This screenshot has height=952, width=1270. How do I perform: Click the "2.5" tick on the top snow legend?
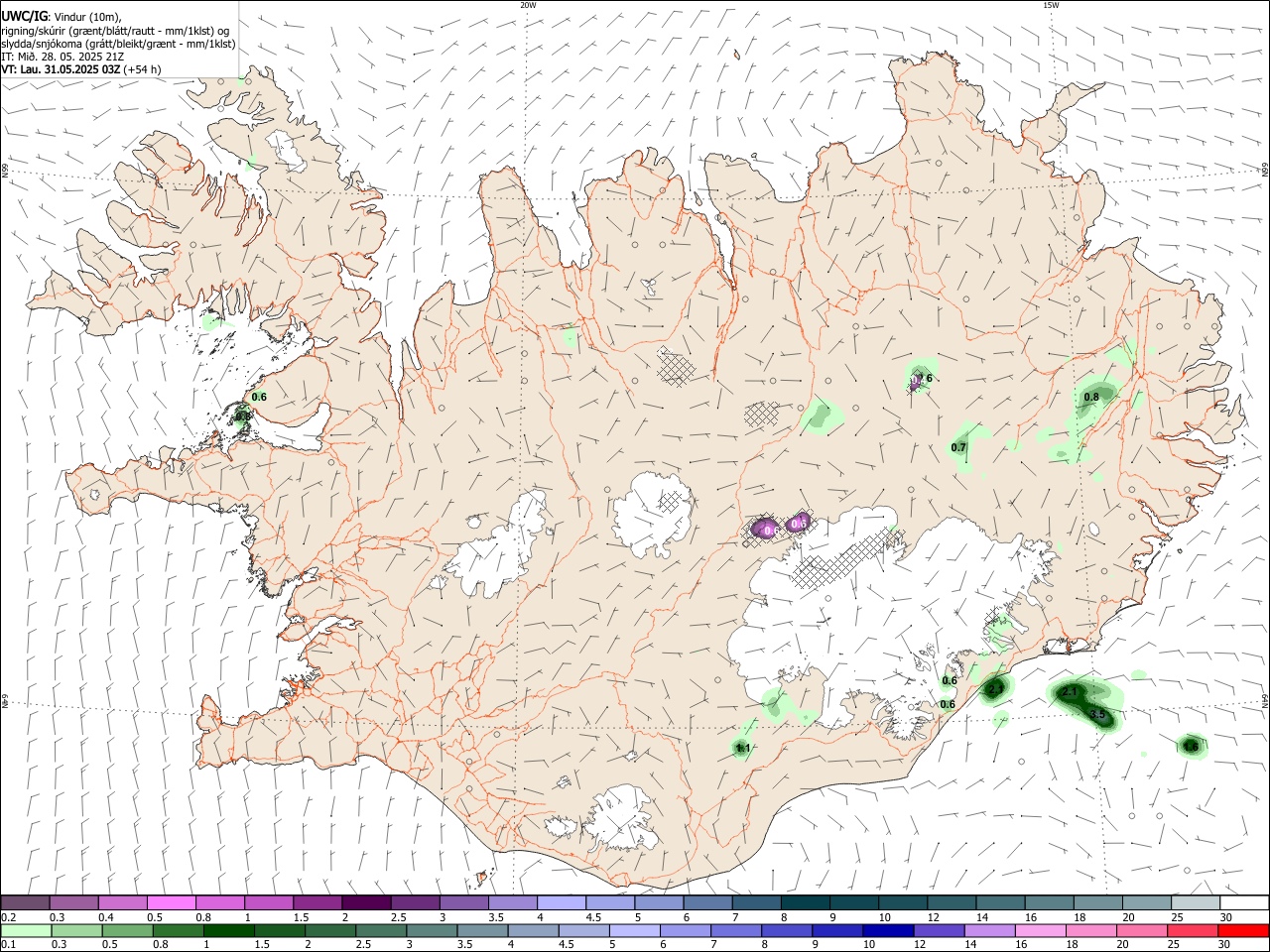pos(399,917)
